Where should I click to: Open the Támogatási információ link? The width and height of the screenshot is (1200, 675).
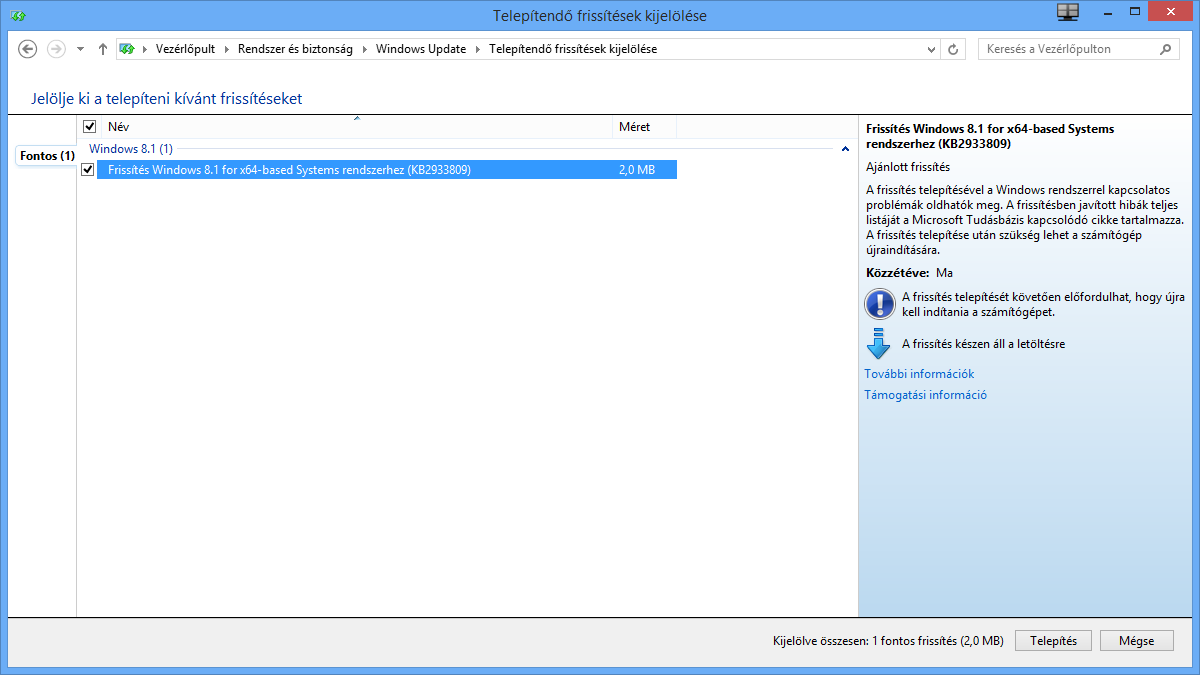pyautogui.click(x=926, y=395)
